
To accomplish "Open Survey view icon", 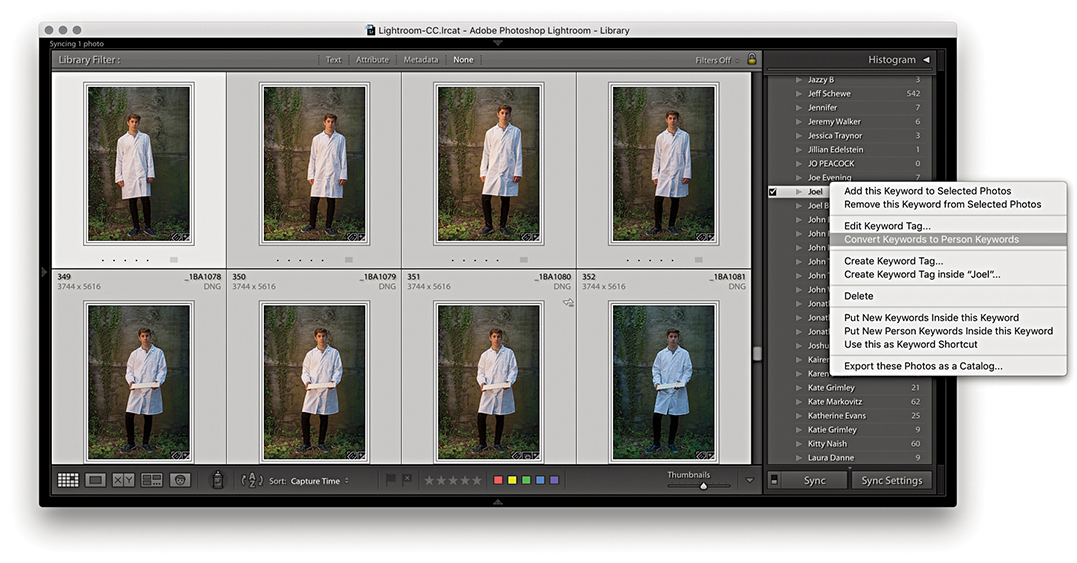I will (152, 481).
